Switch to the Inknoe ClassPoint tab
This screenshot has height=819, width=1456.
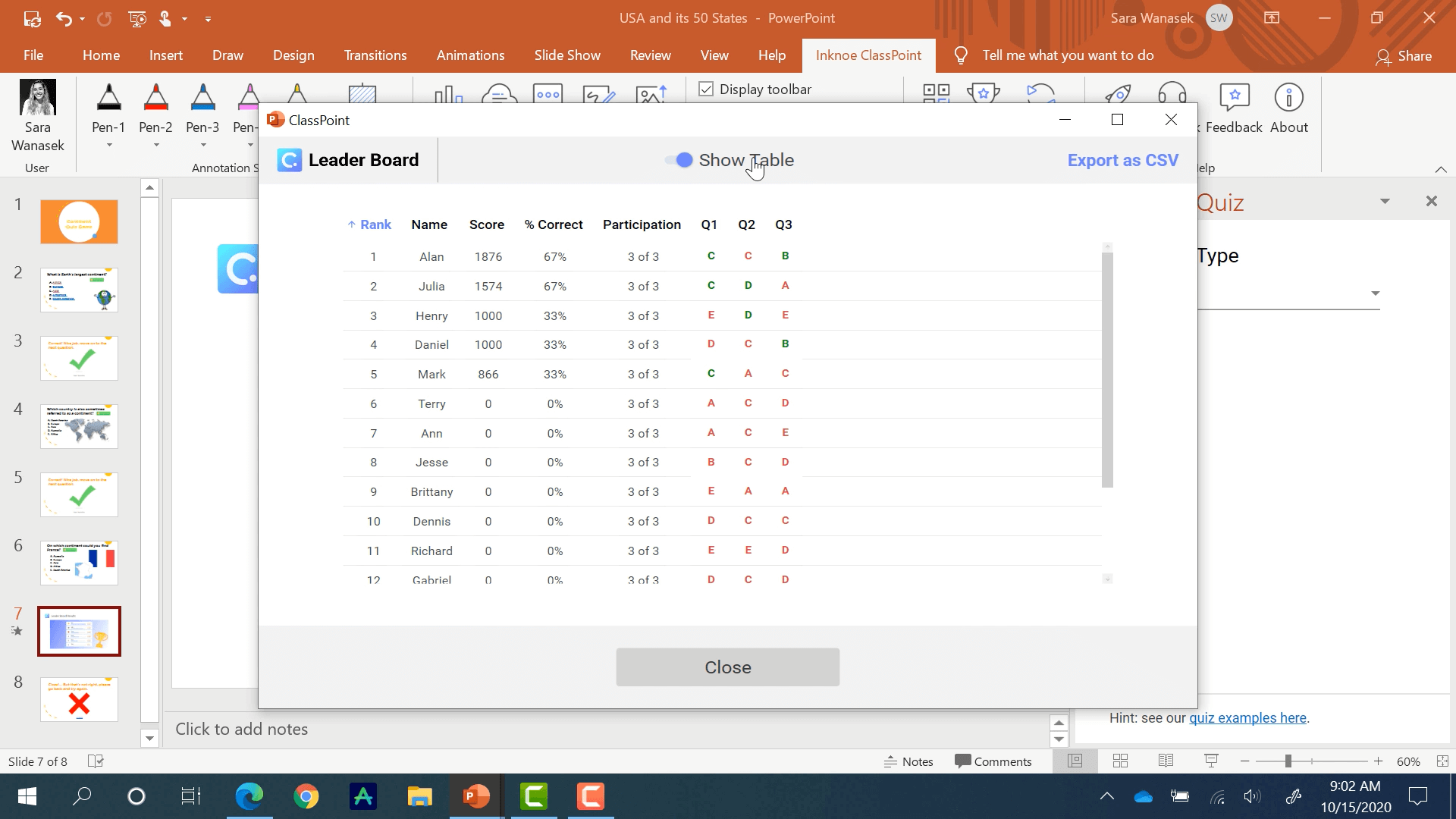(868, 55)
